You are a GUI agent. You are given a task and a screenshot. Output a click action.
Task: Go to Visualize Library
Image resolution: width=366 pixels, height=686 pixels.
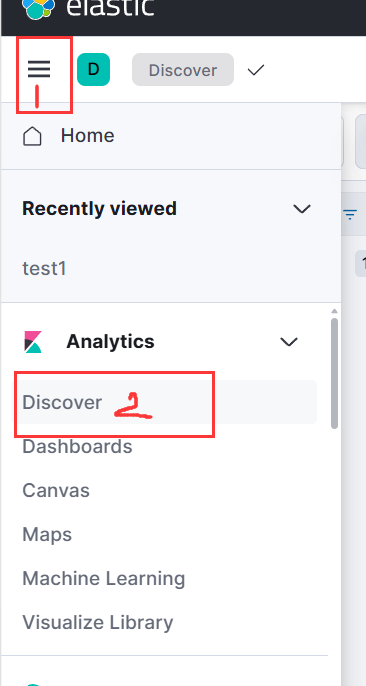pos(98,623)
